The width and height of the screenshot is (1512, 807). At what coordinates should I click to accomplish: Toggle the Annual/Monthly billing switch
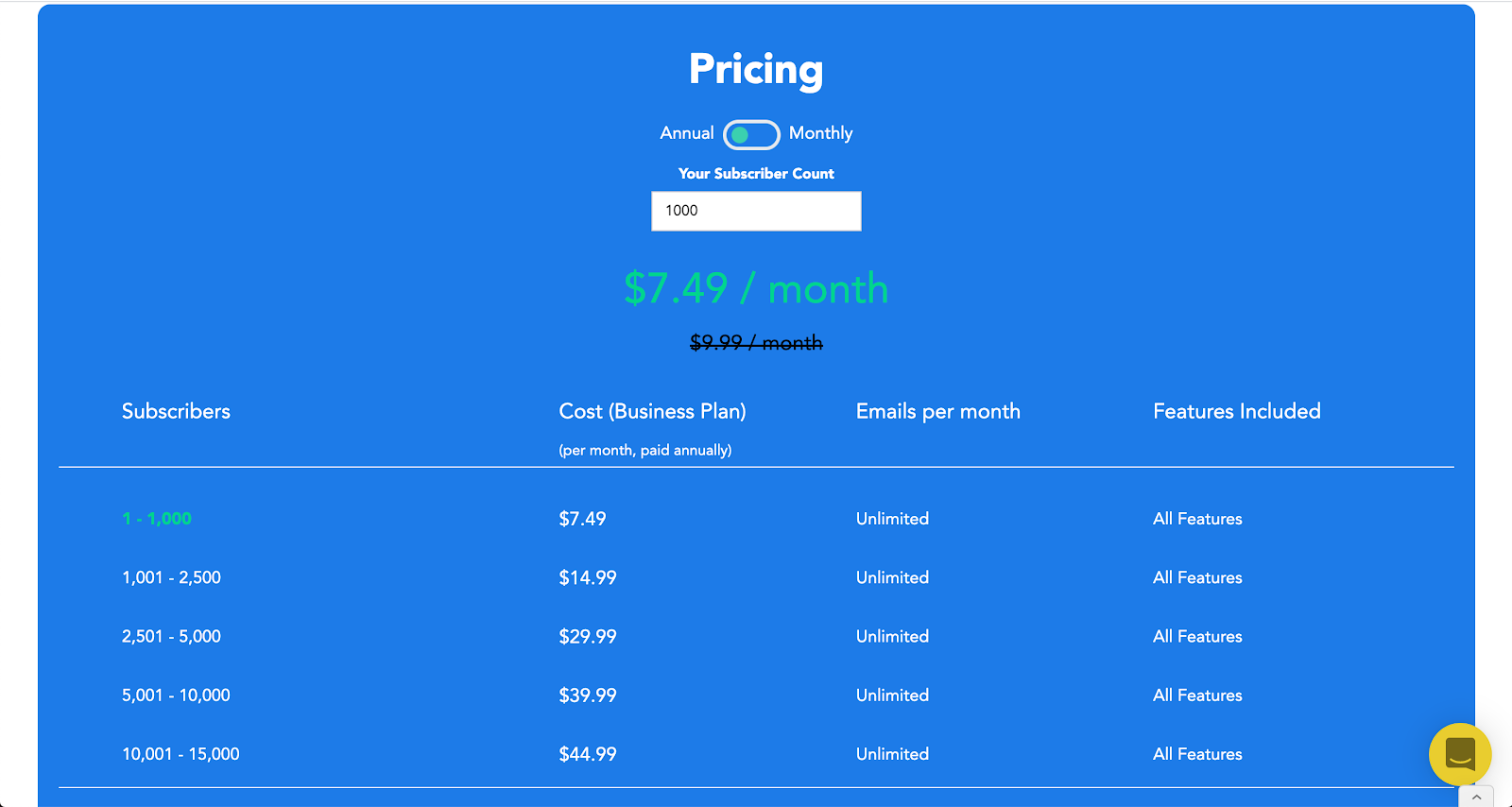(x=751, y=135)
